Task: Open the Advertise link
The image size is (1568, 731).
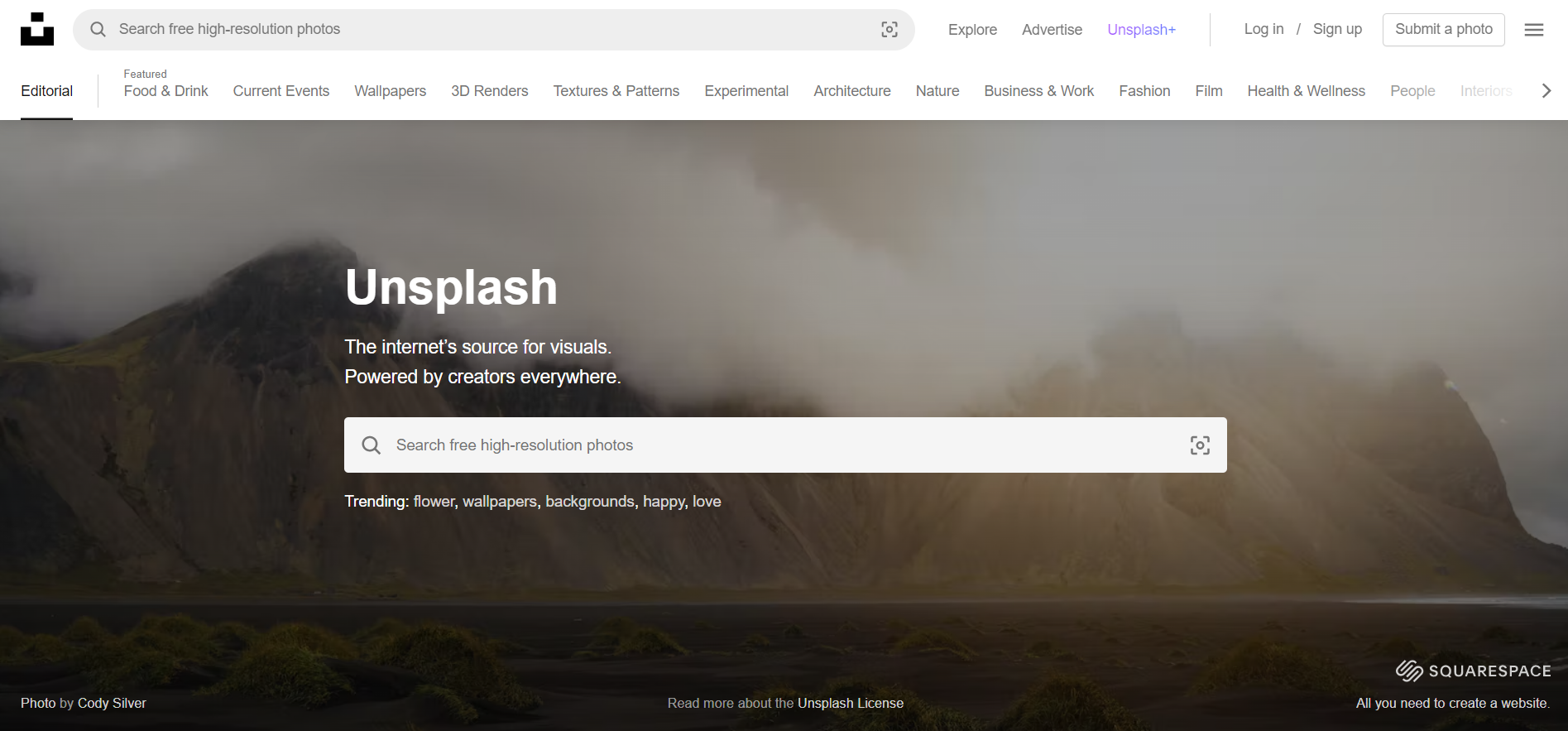Action: point(1052,30)
